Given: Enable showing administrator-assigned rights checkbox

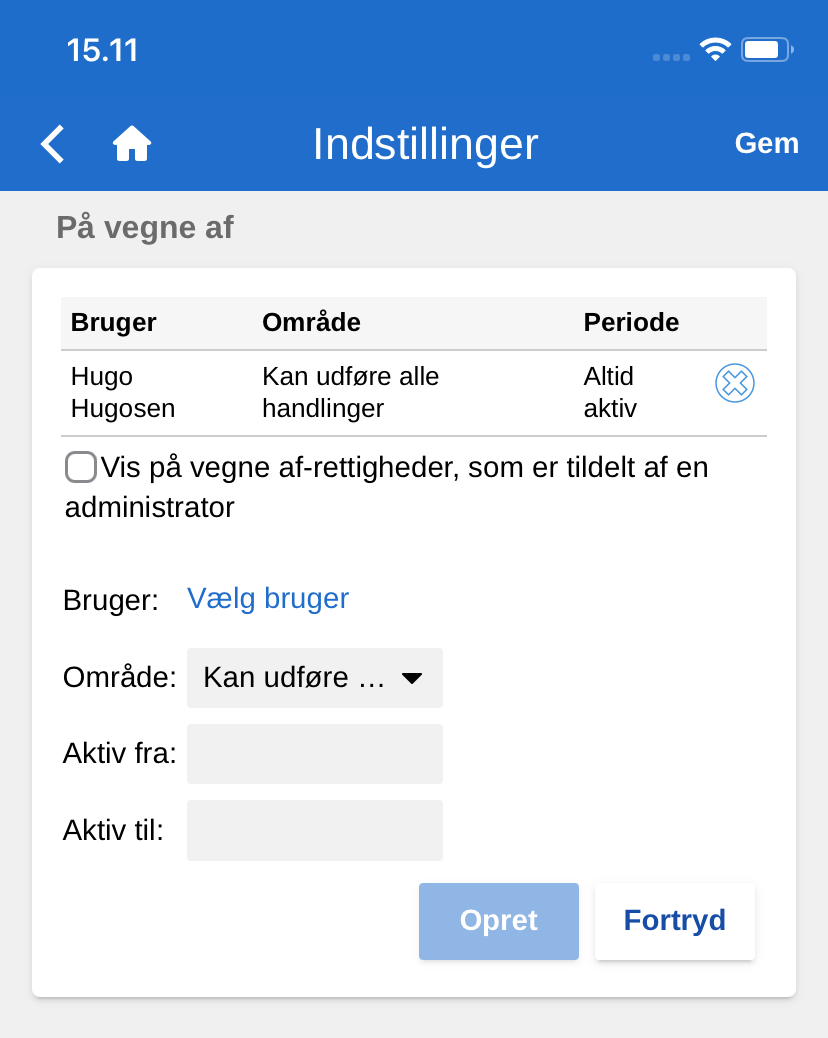Looking at the screenshot, I should (x=81, y=467).
